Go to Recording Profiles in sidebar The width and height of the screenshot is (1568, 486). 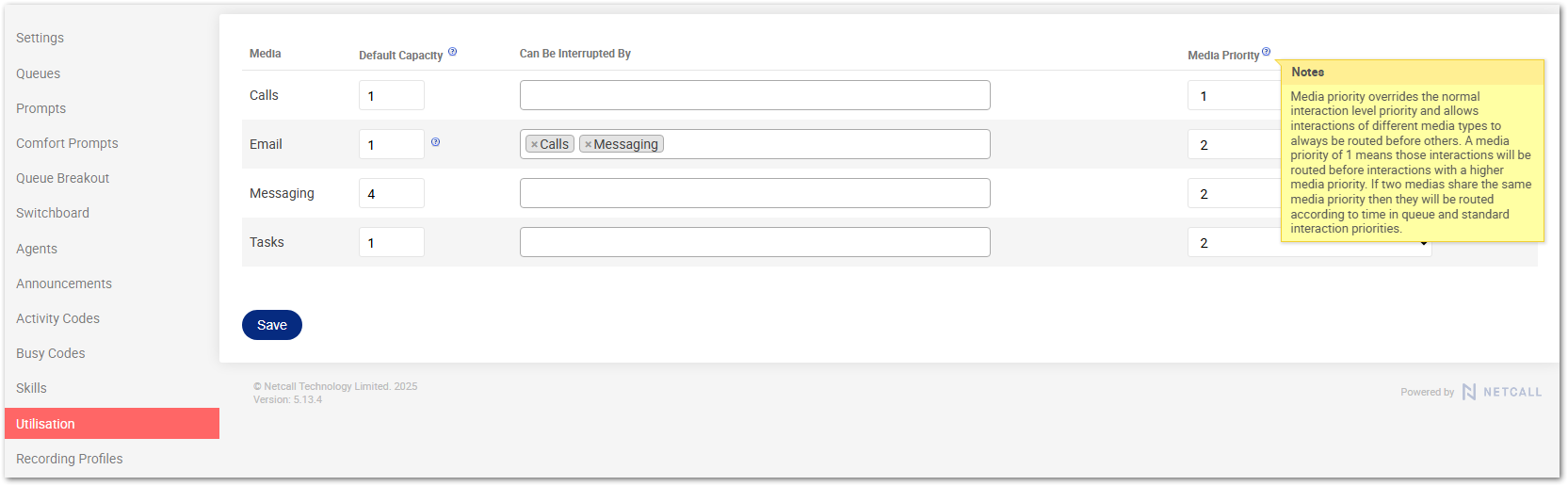click(69, 459)
